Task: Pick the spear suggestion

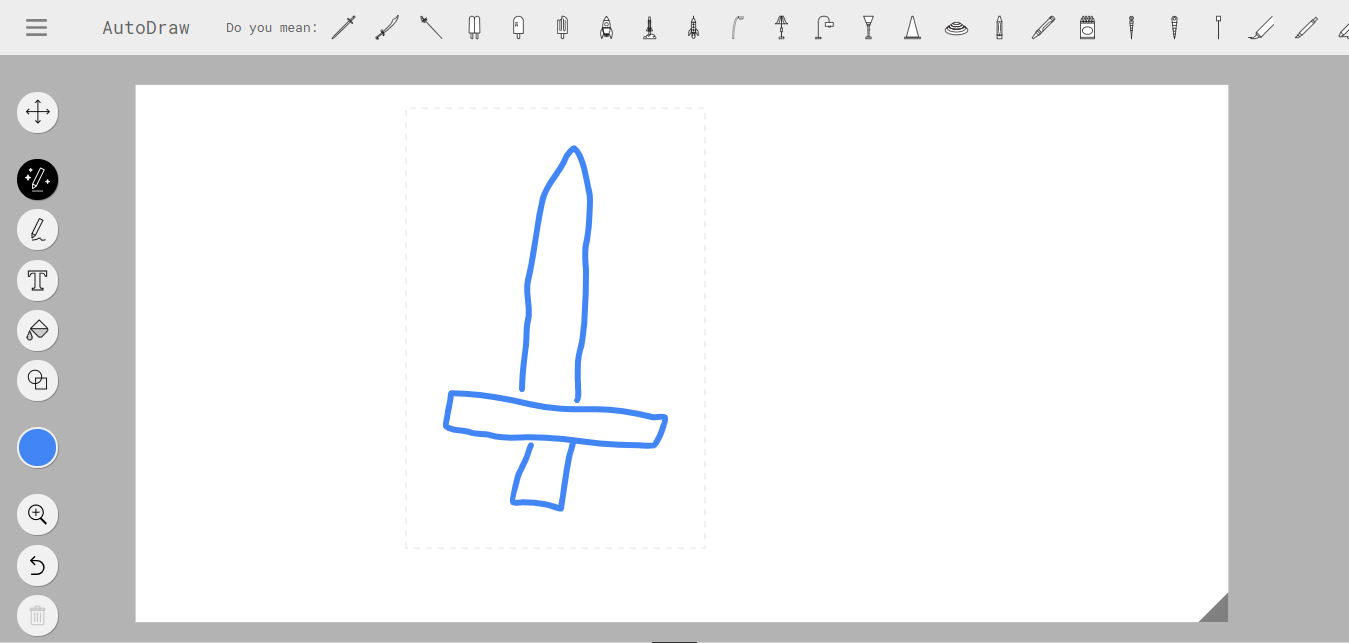Action: point(431,27)
